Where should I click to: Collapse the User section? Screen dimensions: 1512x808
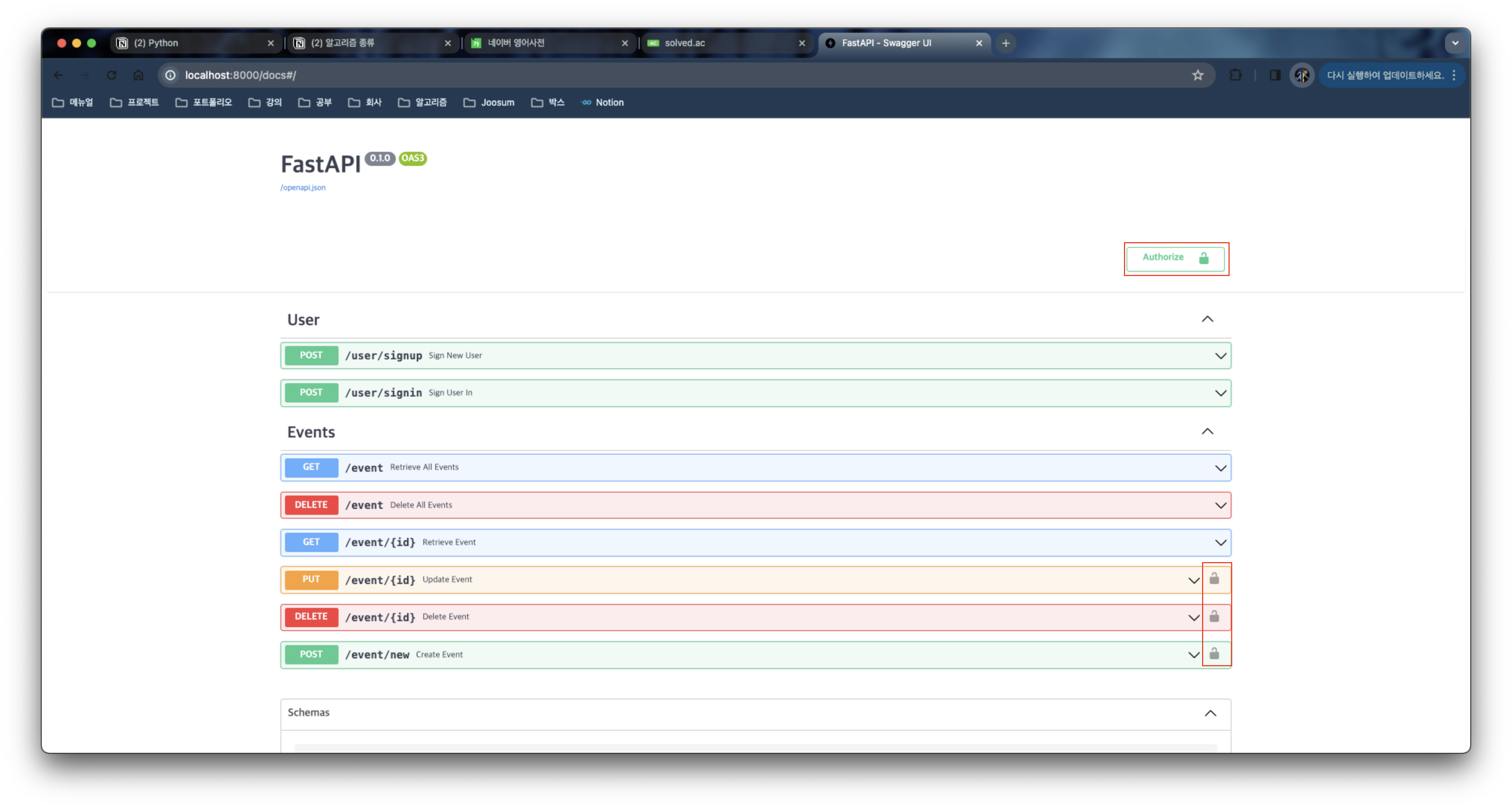coord(1207,319)
